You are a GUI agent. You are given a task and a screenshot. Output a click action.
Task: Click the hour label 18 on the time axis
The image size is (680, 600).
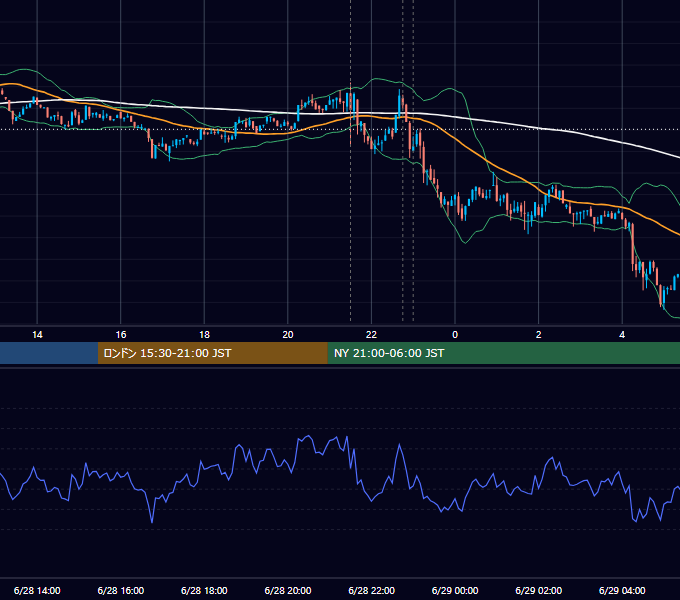coord(204,335)
